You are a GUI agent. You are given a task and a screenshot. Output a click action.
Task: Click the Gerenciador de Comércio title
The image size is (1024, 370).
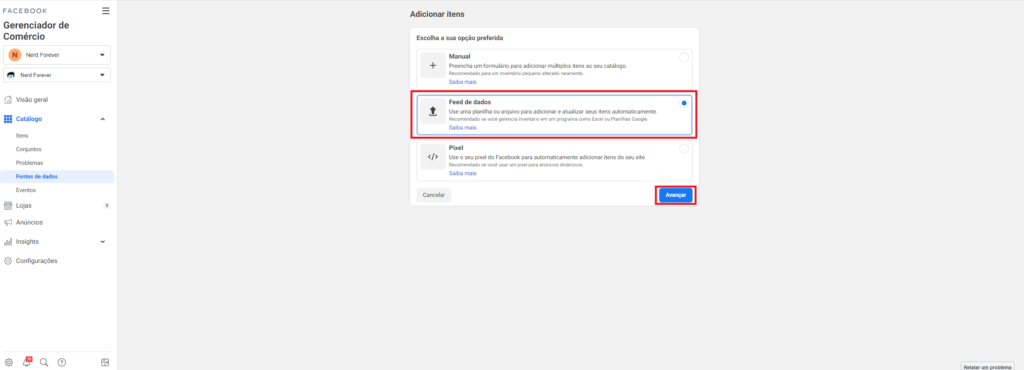coord(36,31)
